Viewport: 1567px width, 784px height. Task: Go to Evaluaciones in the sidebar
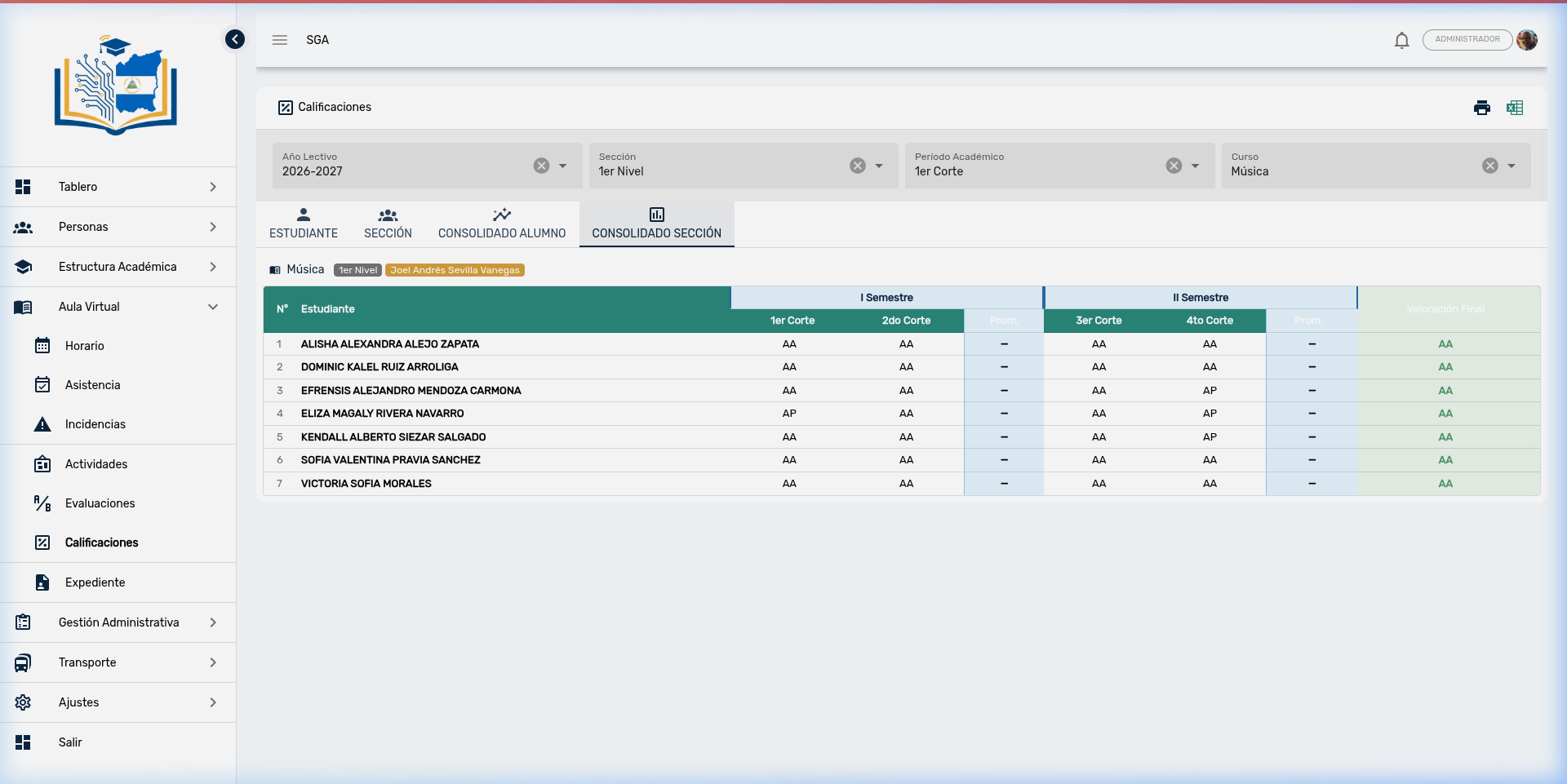(100, 503)
